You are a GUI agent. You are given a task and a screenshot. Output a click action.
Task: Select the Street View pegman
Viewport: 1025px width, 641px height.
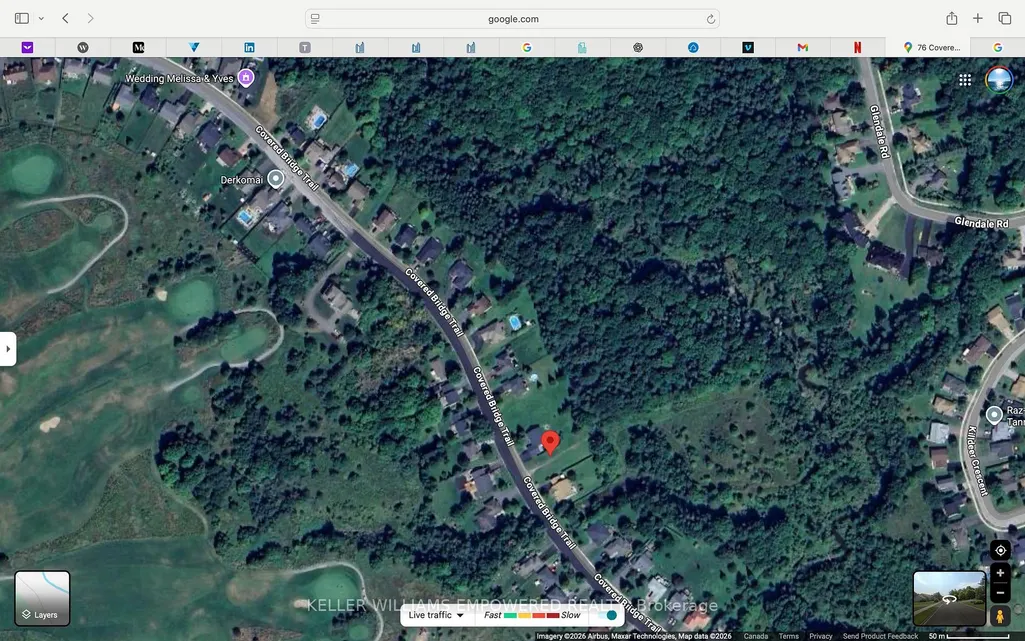pyautogui.click(x=1000, y=616)
